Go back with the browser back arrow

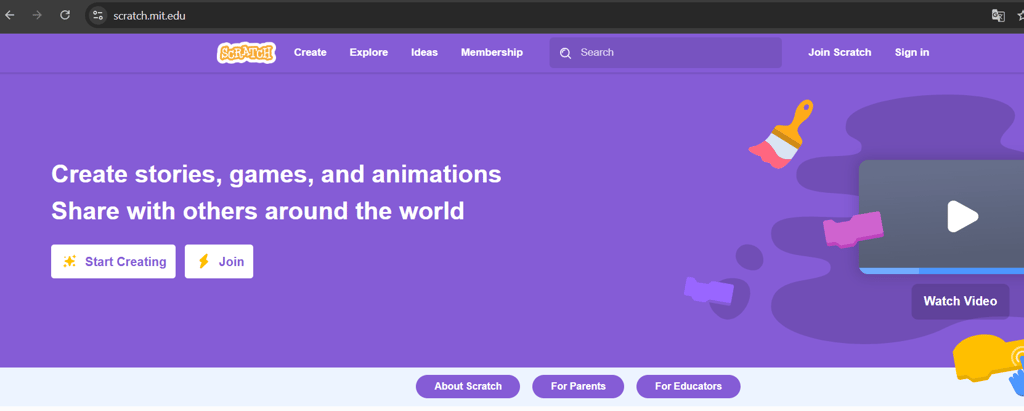click(10, 15)
